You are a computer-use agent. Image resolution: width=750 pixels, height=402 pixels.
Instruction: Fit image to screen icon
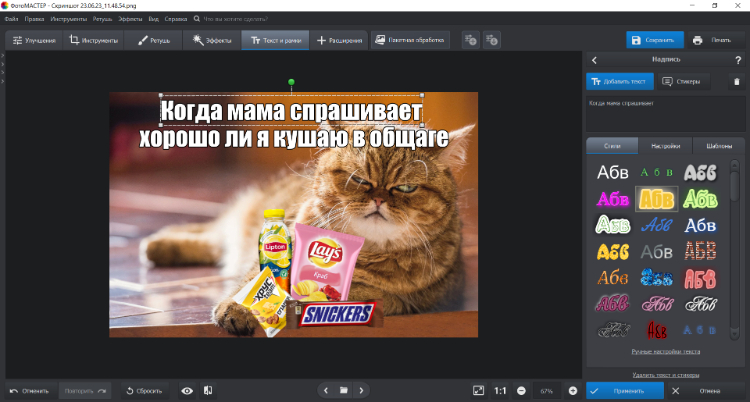point(478,391)
